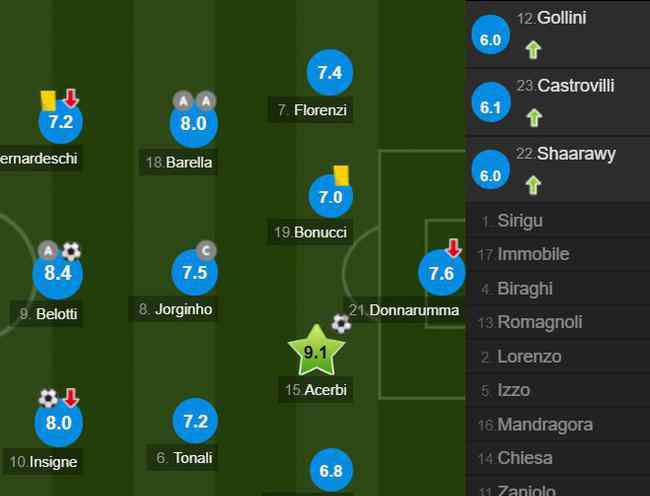Click Bernardeschi's yellow card icon
Viewport: 650px width, 496px height.
[48, 101]
